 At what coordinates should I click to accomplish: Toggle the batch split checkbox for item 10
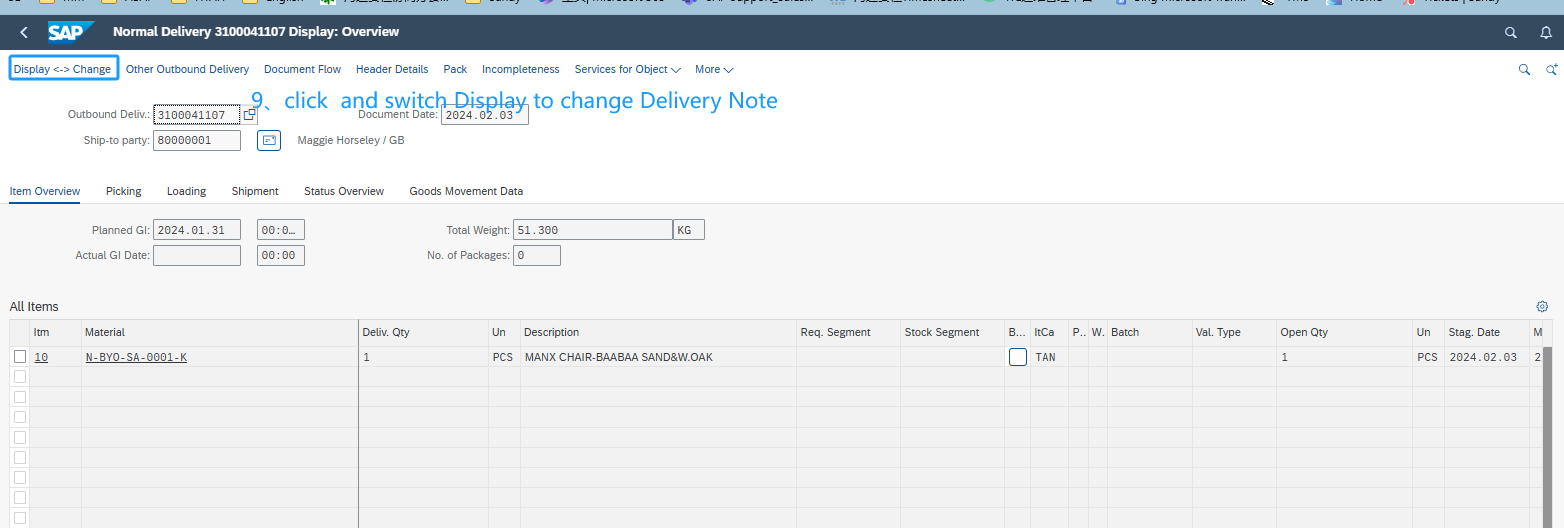[x=1017, y=357]
